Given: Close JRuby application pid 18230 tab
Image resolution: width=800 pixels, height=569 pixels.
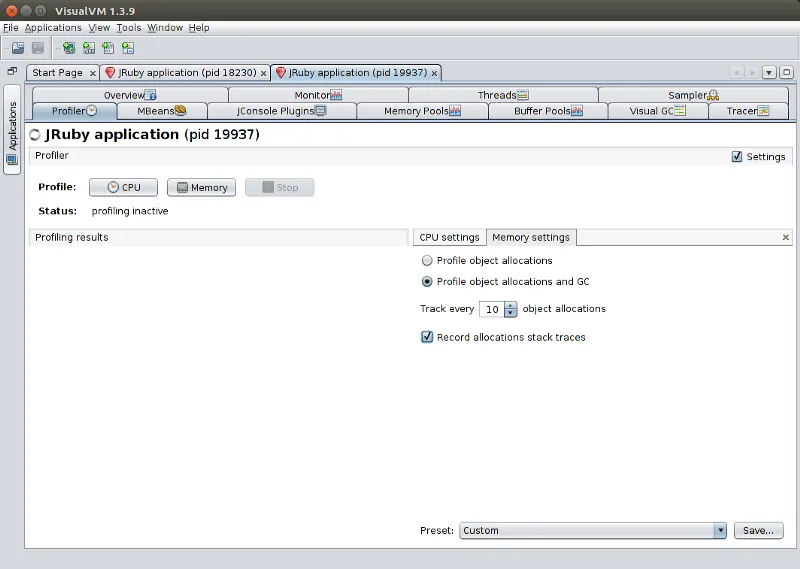Looking at the screenshot, I should (264, 73).
